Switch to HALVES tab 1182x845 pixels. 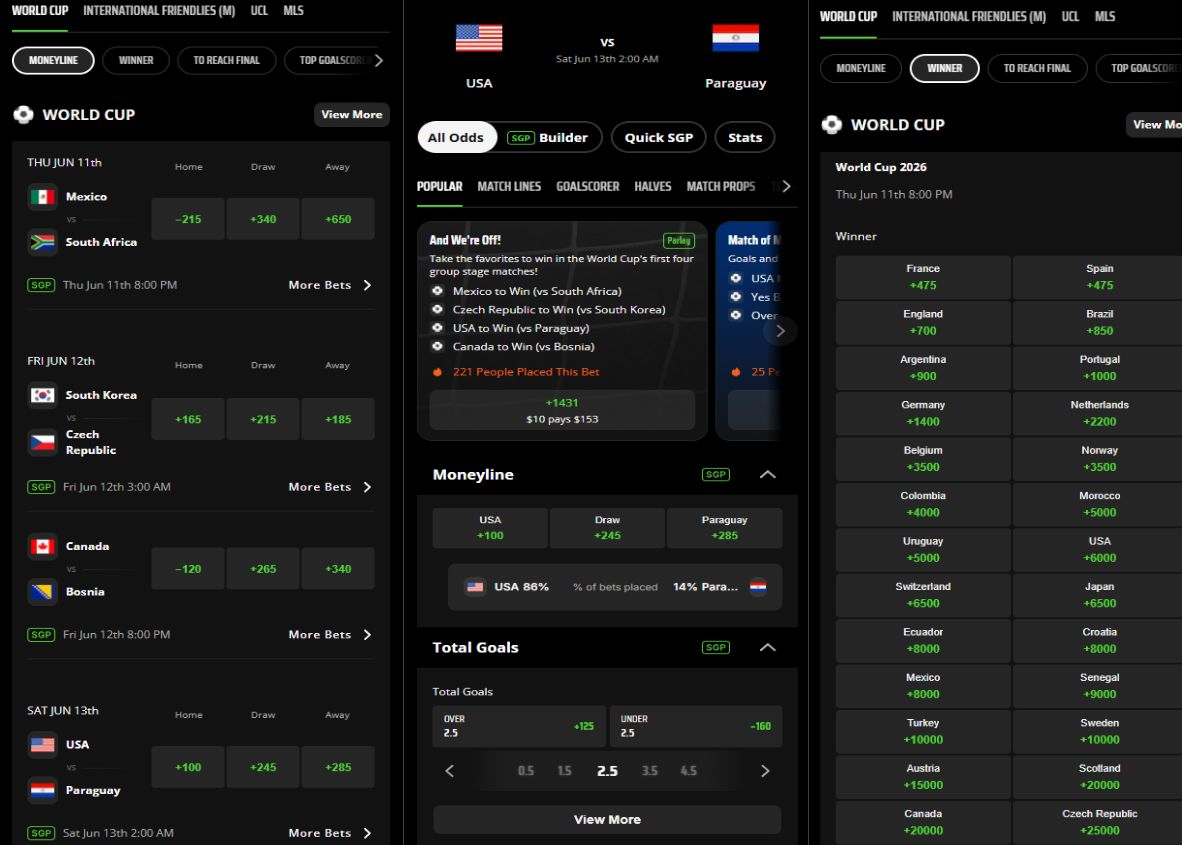pyautogui.click(x=653, y=186)
